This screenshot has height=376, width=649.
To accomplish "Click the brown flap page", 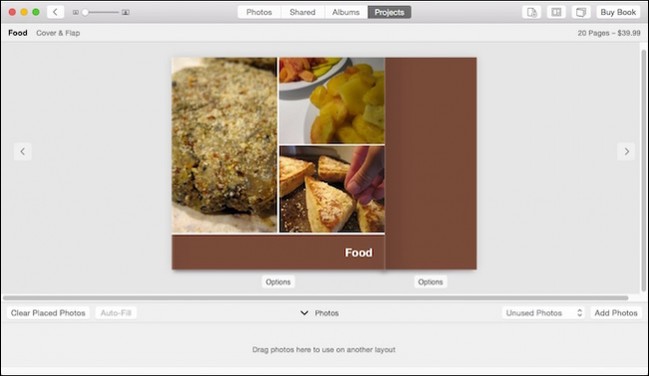I will [431, 164].
